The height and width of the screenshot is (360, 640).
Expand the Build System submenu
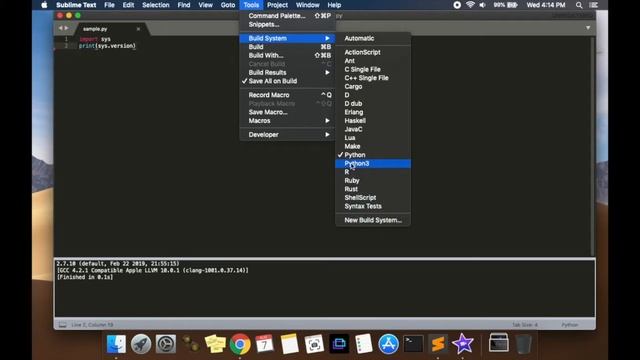287,38
